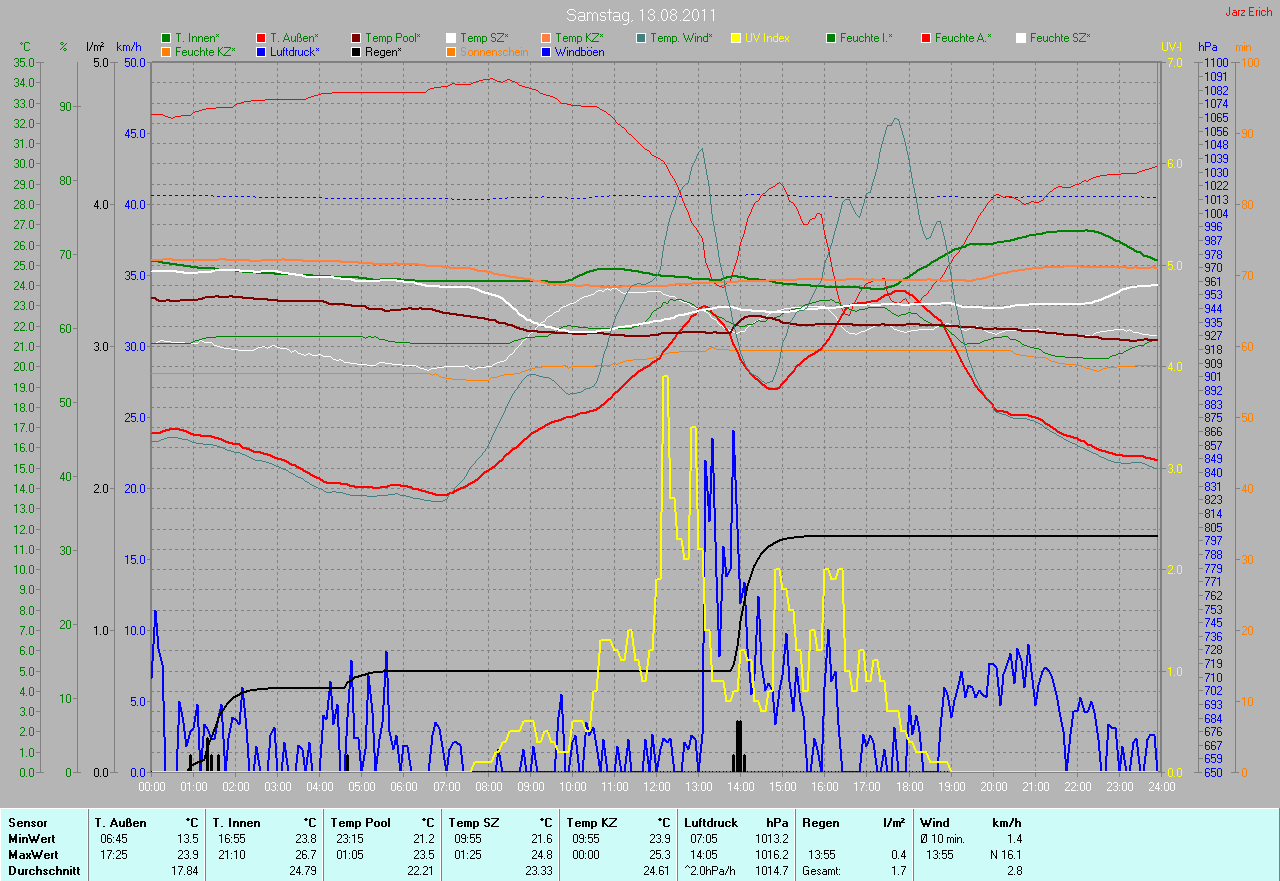Image resolution: width=1280 pixels, height=881 pixels.
Task: Click the '^2.0hPa/h' pressure trend text
Action: (x=712, y=871)
